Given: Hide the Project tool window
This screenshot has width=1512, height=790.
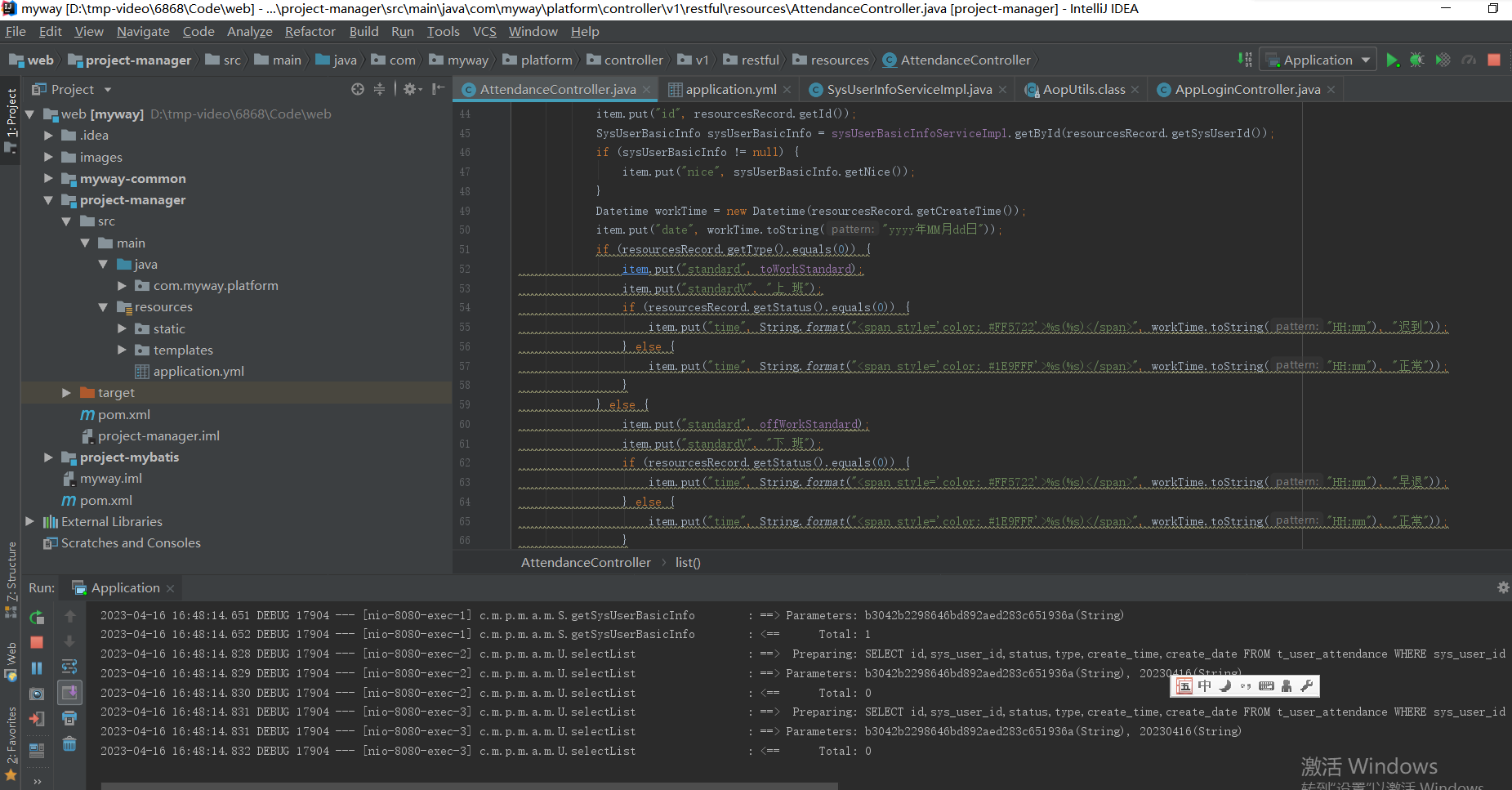Looking at the screenshot, I should [x=439, y=89].
